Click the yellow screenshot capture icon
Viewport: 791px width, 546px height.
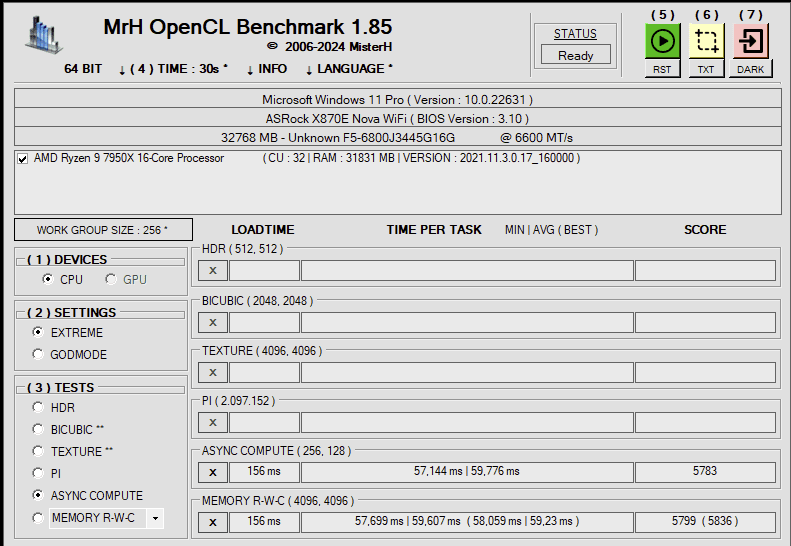point(706,41)
